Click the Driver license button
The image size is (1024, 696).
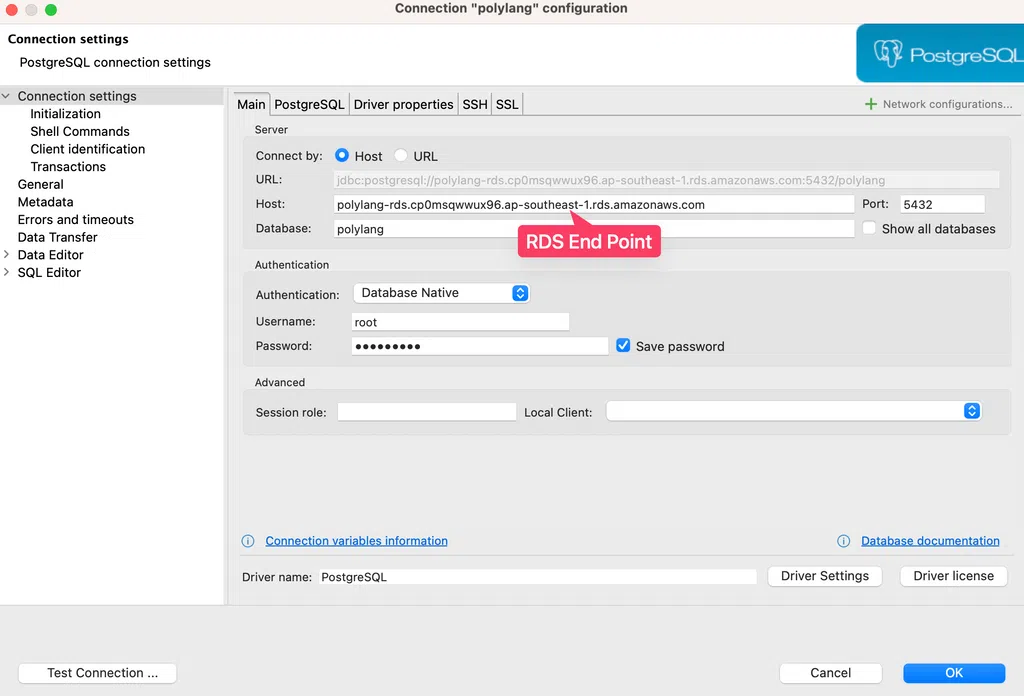click(953, 576)
